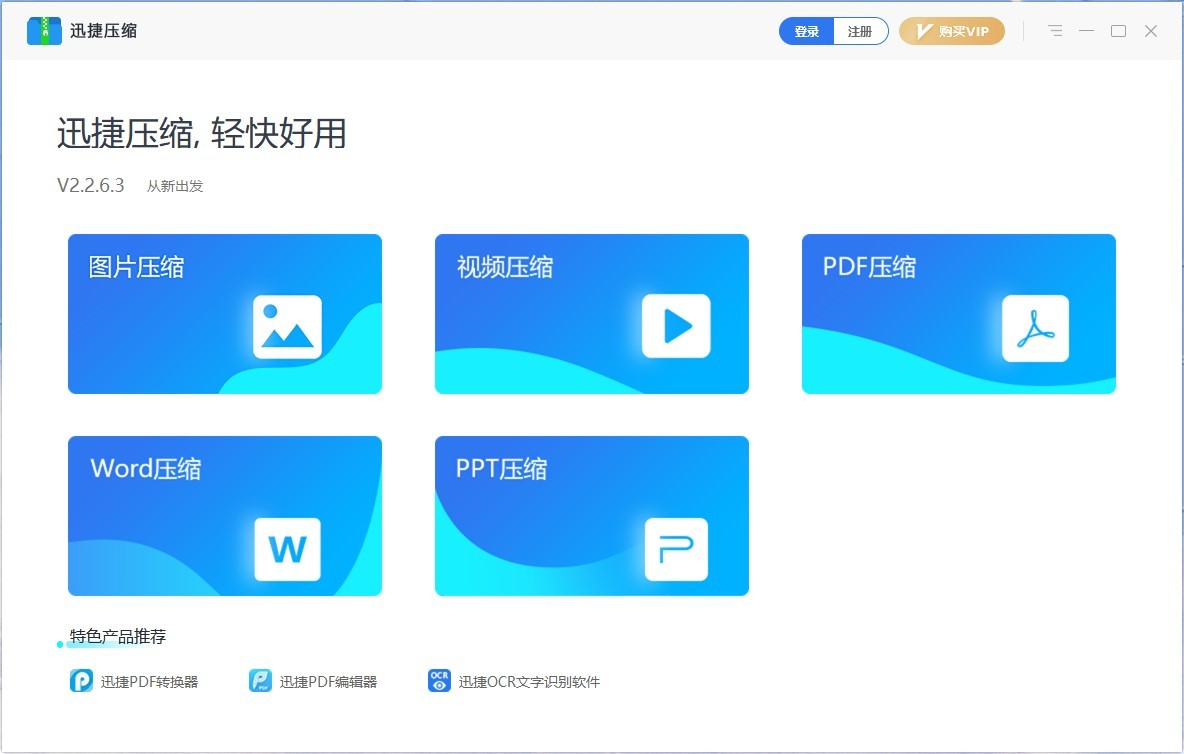Click the 登录 button

point(806,31)
